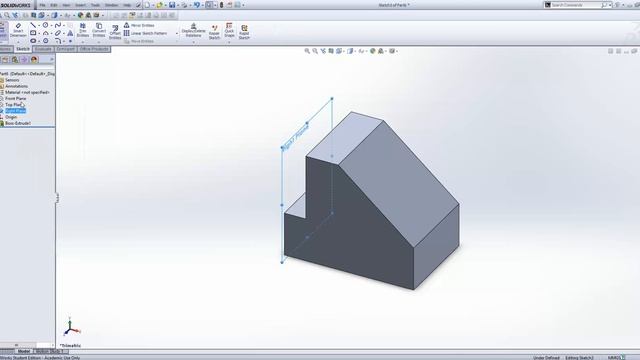Click Mirror Entities in the ribbon
Viewport: 640px width, 360px height.
coord(139,25)
